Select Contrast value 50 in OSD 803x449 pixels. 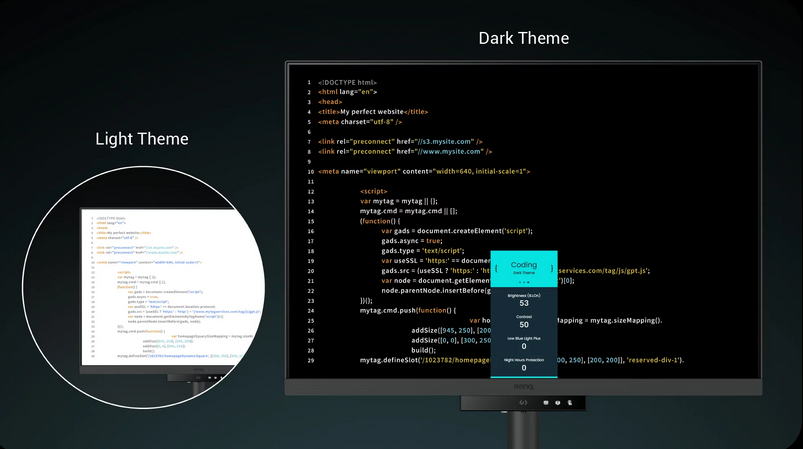pos(524,325)
